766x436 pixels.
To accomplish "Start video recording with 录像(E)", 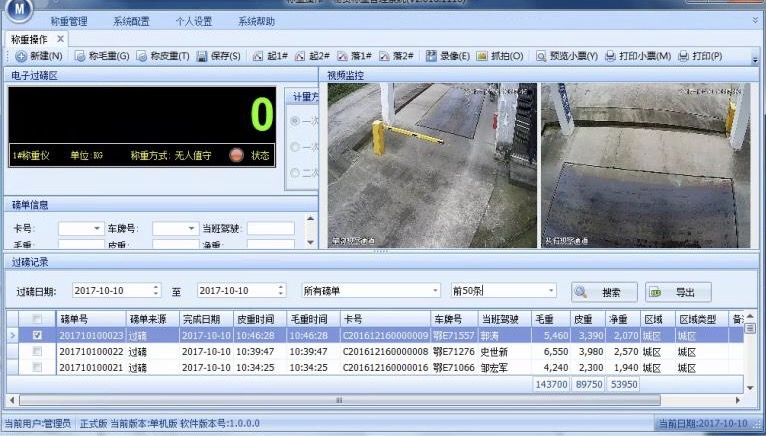I will [x=432, y=57].
